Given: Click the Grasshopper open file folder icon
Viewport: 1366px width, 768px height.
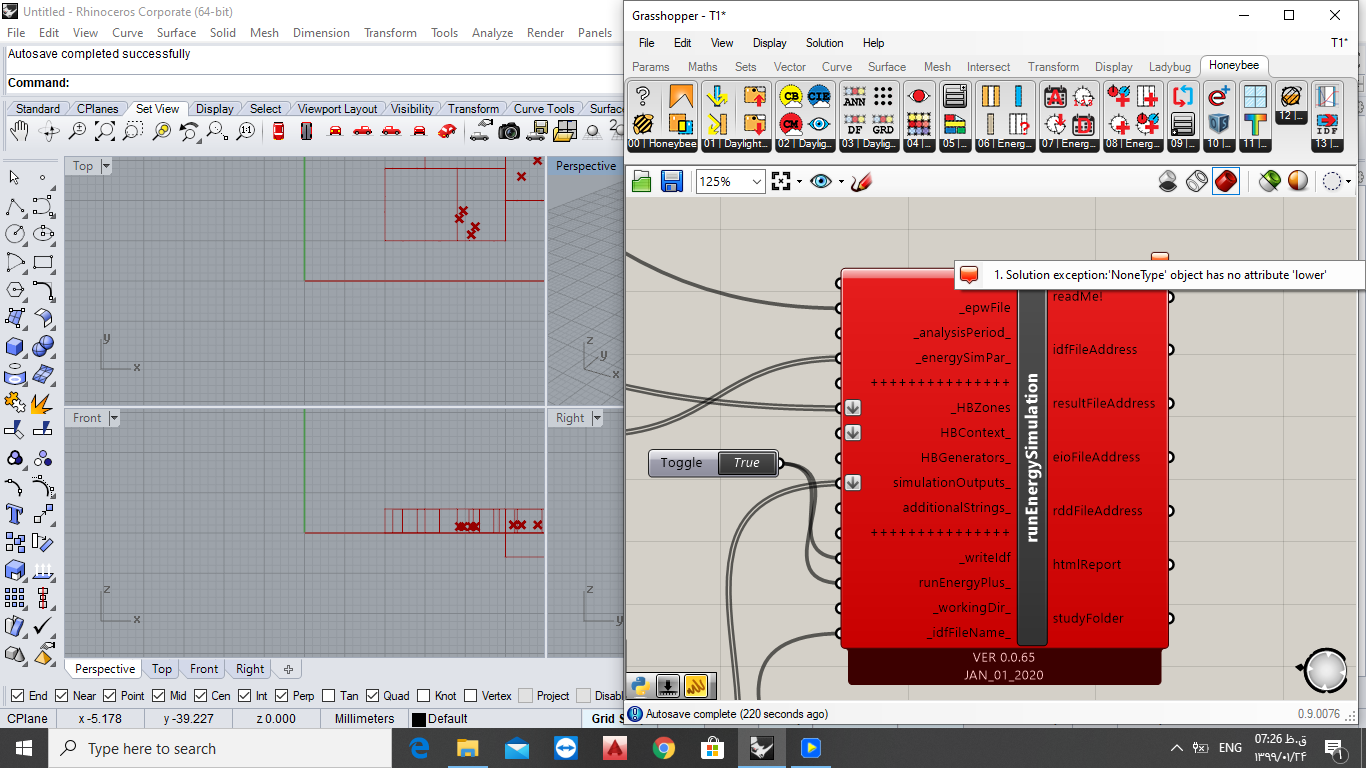Looking at the screenshot, I should 642,181.
